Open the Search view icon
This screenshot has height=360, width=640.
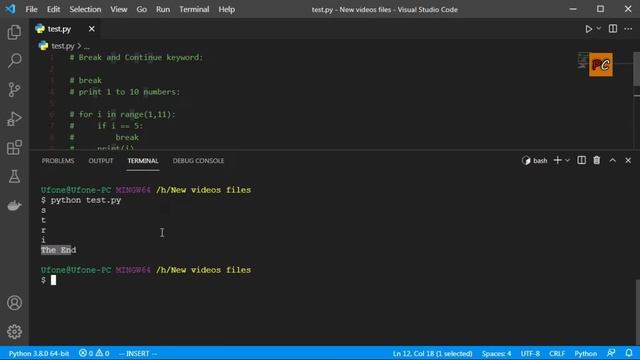tap(14, 60)
